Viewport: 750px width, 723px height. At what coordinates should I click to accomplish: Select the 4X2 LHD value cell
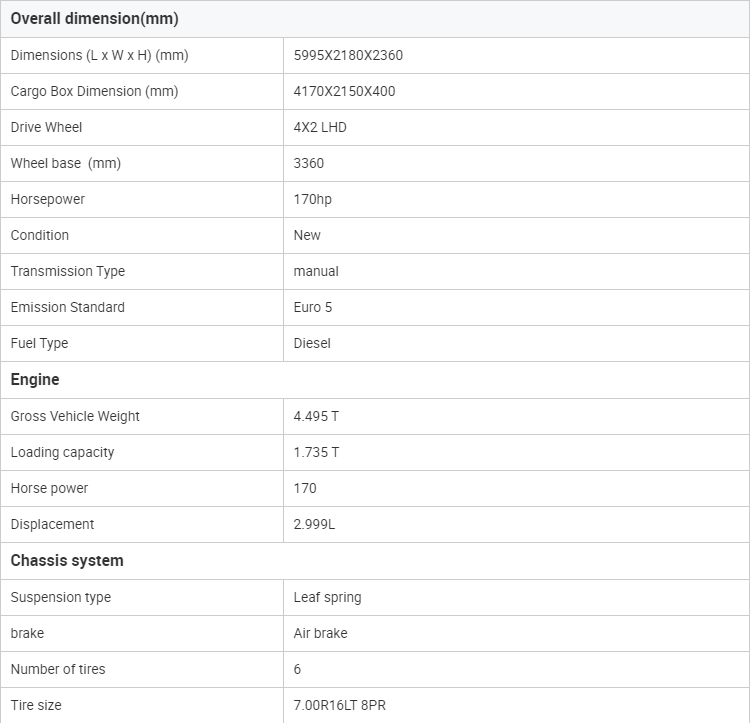320,127
